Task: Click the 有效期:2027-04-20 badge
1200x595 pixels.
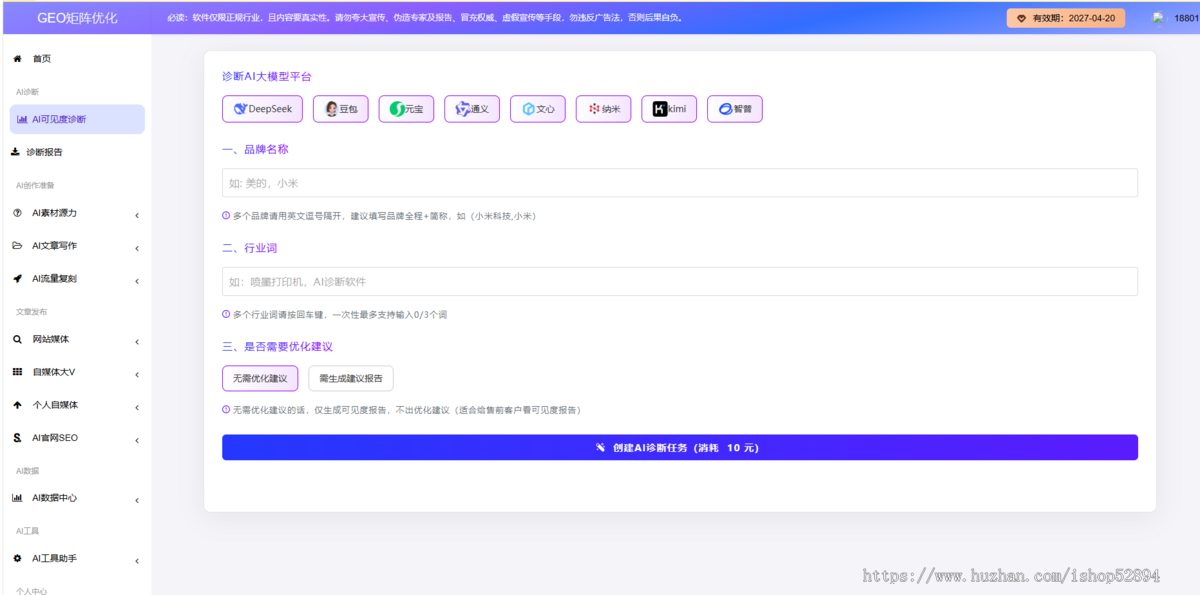Action: [1066, 18]
